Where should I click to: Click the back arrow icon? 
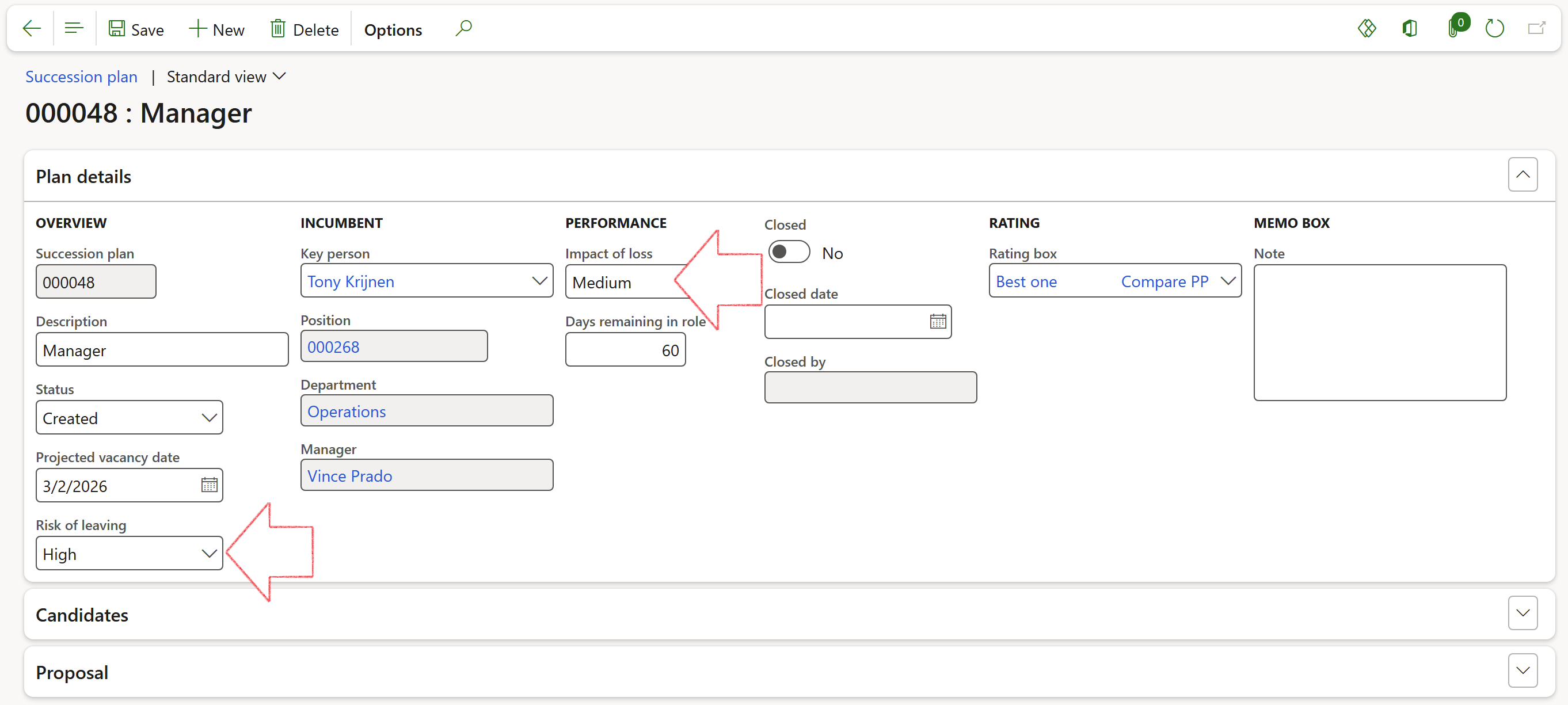coord(31,29)
